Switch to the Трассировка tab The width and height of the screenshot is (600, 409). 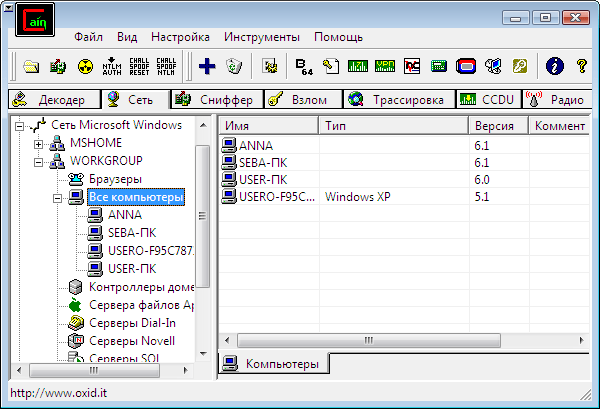click(399, 99)
